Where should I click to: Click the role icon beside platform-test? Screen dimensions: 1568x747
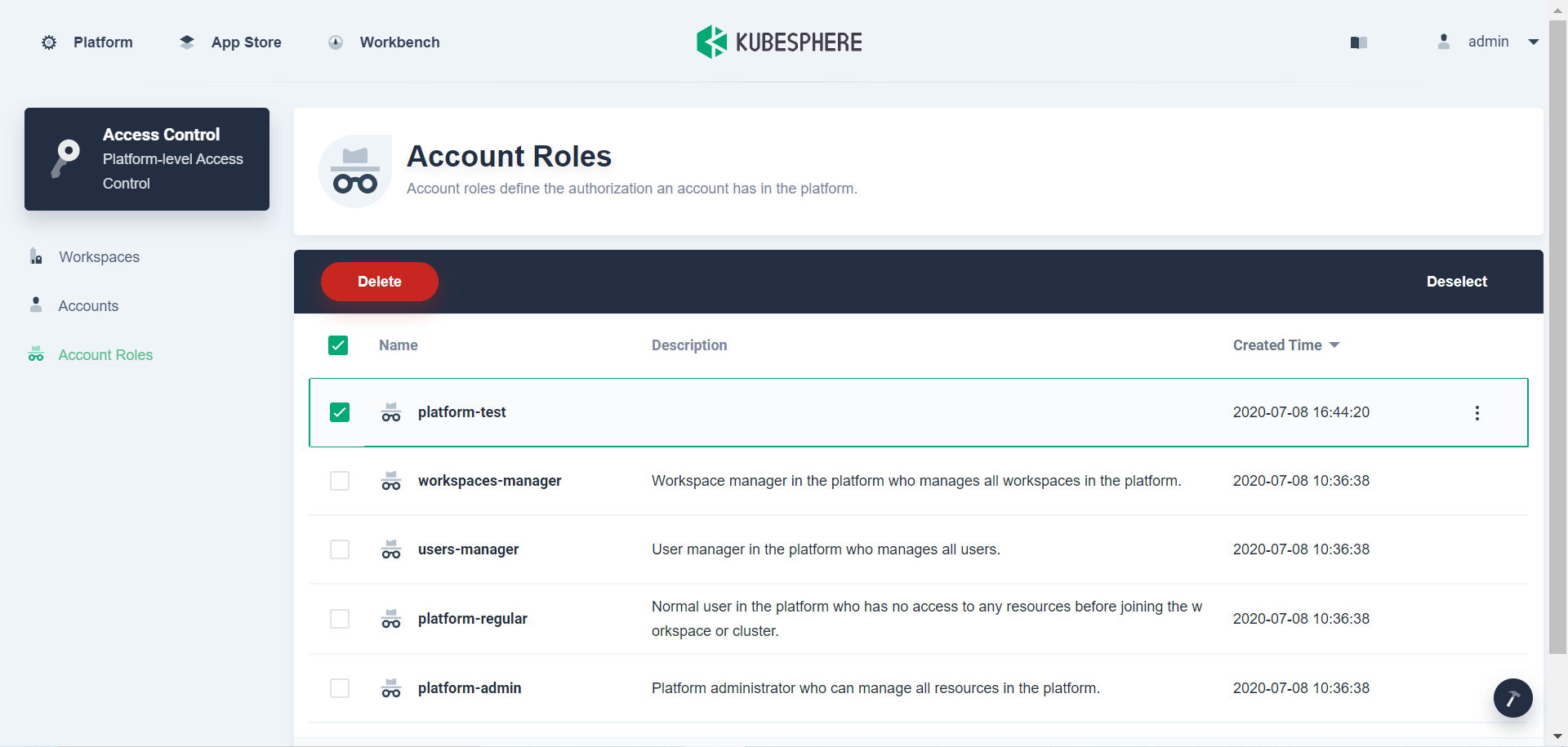pyautogui.click(x=391, y=412)
